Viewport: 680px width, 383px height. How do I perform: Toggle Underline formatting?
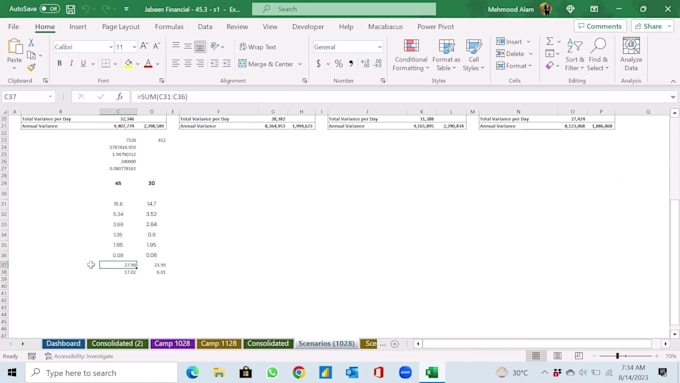click(x=83, y=63)
